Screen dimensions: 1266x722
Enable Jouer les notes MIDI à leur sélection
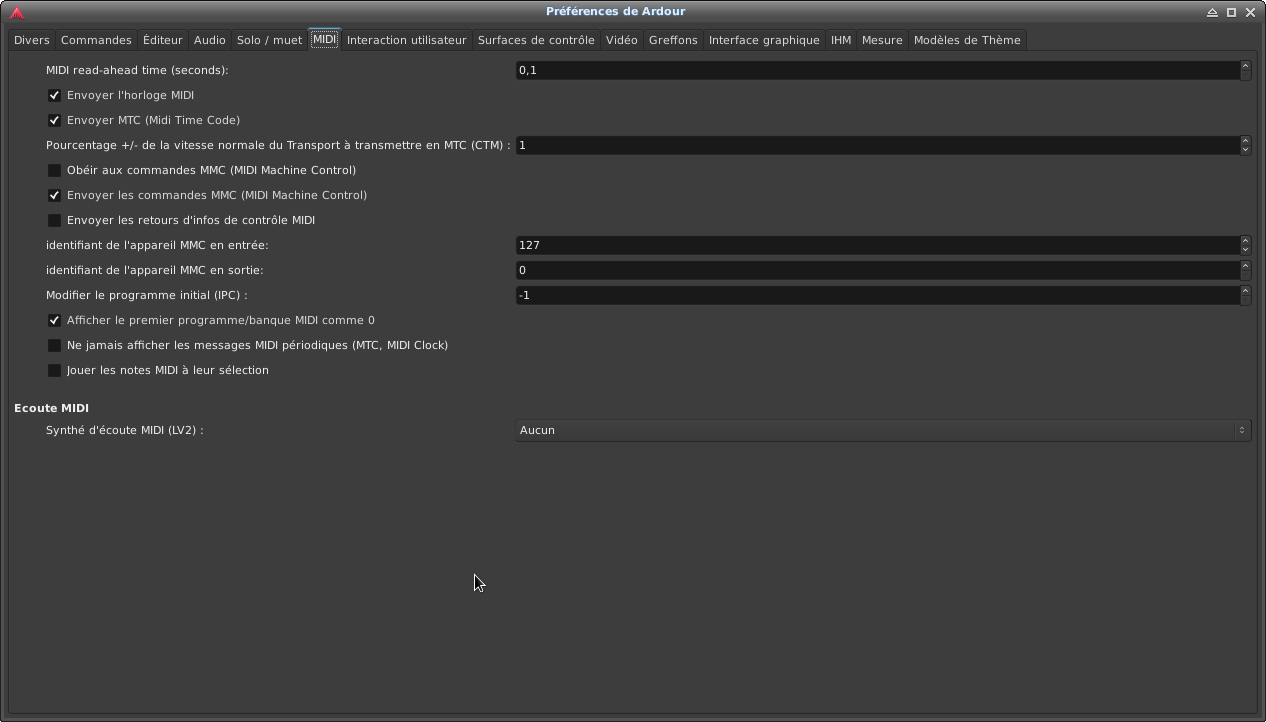point(55,370)
